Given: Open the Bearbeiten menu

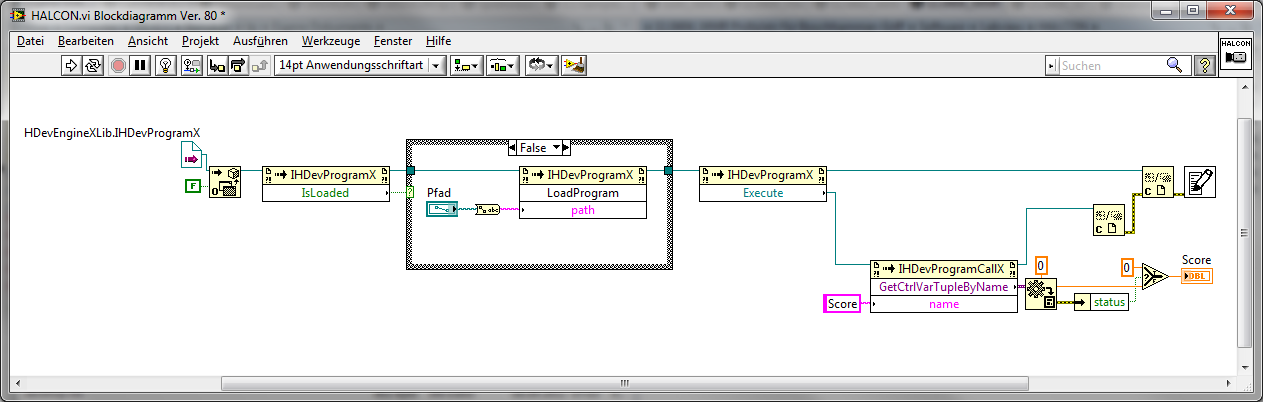Looking at the screenshot, I should (85, 41).
